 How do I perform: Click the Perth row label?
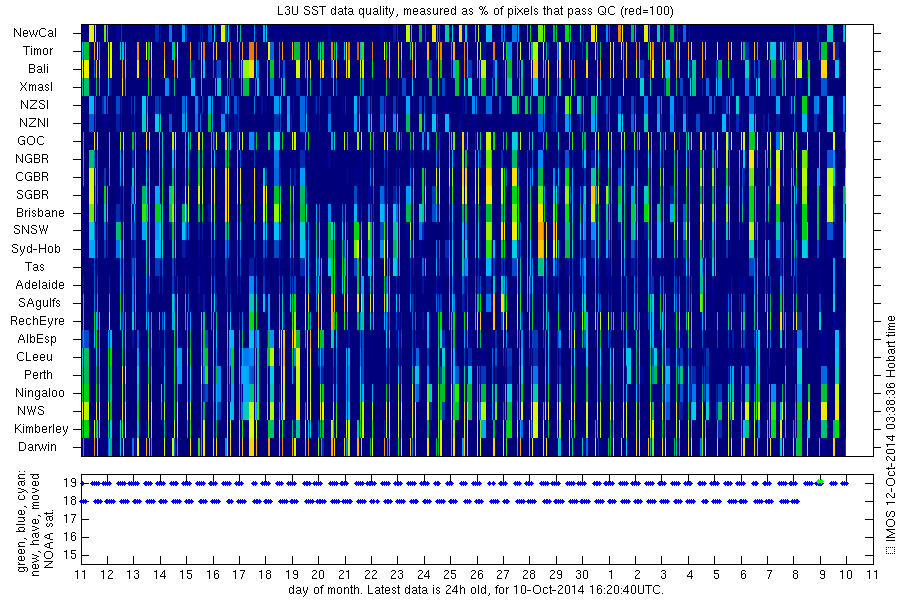tap(38, 375)
